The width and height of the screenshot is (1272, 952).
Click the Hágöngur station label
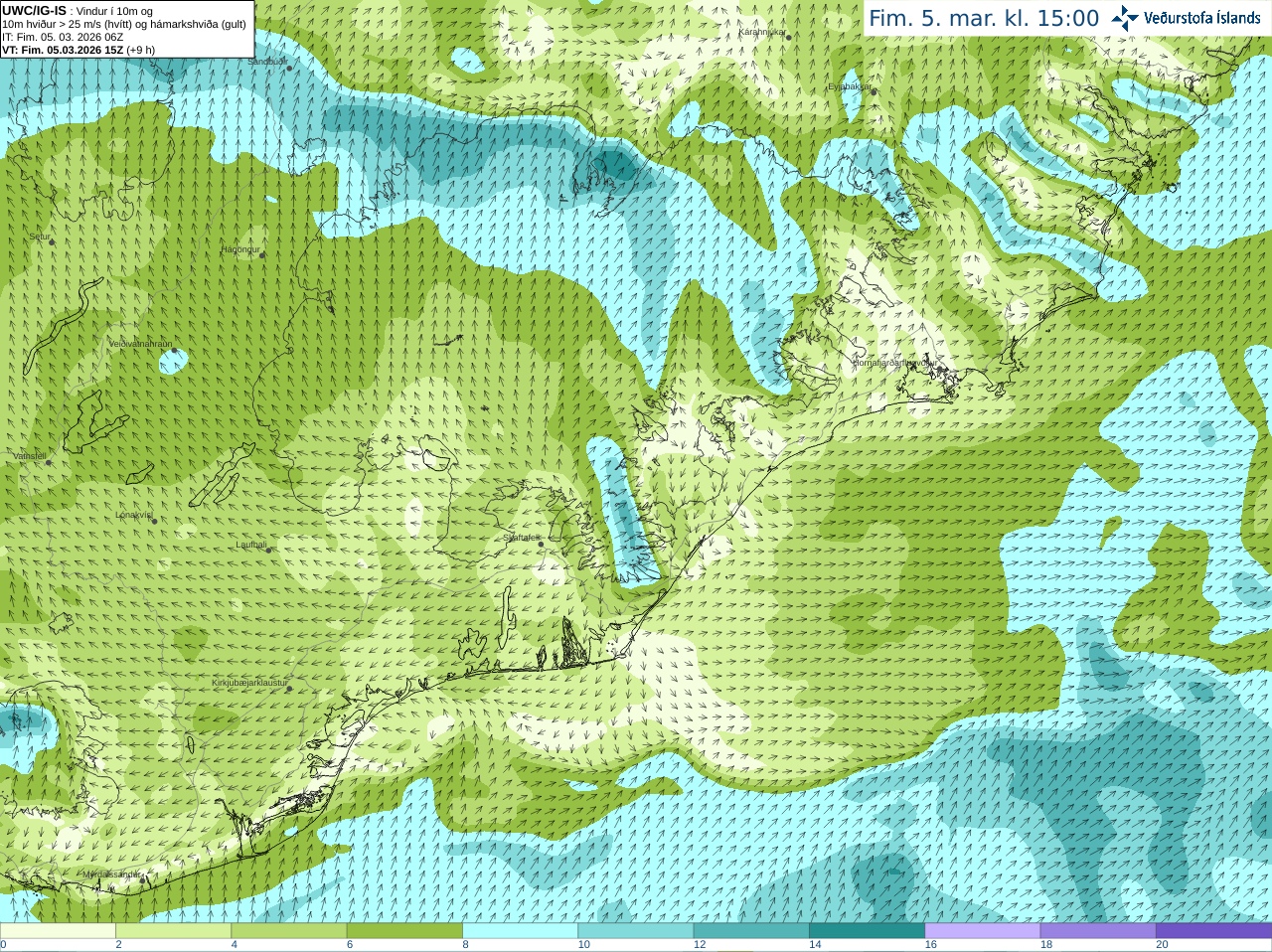pos(240,249)
